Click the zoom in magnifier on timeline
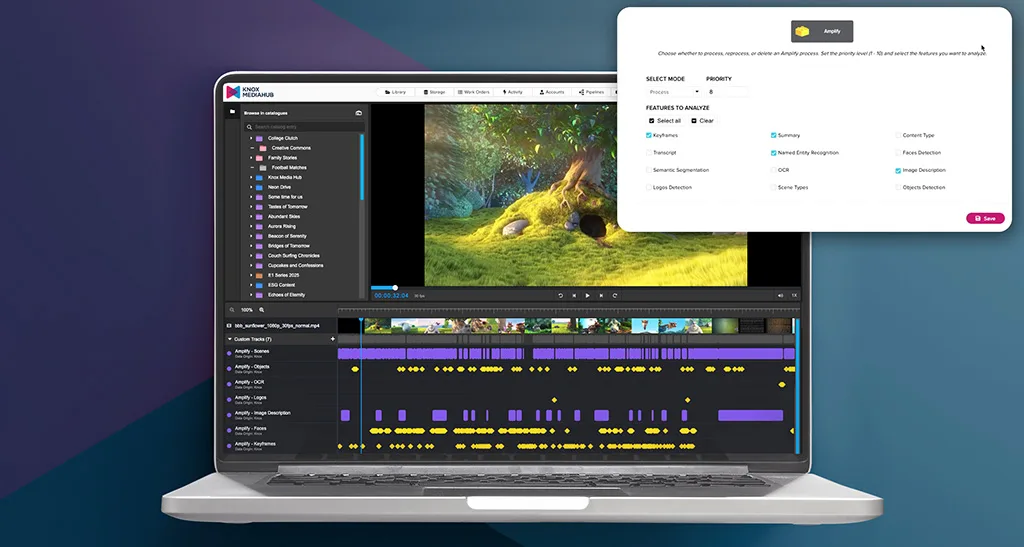Image resolution: width=1024 pixels, height=547 pixels. point(262,310)
